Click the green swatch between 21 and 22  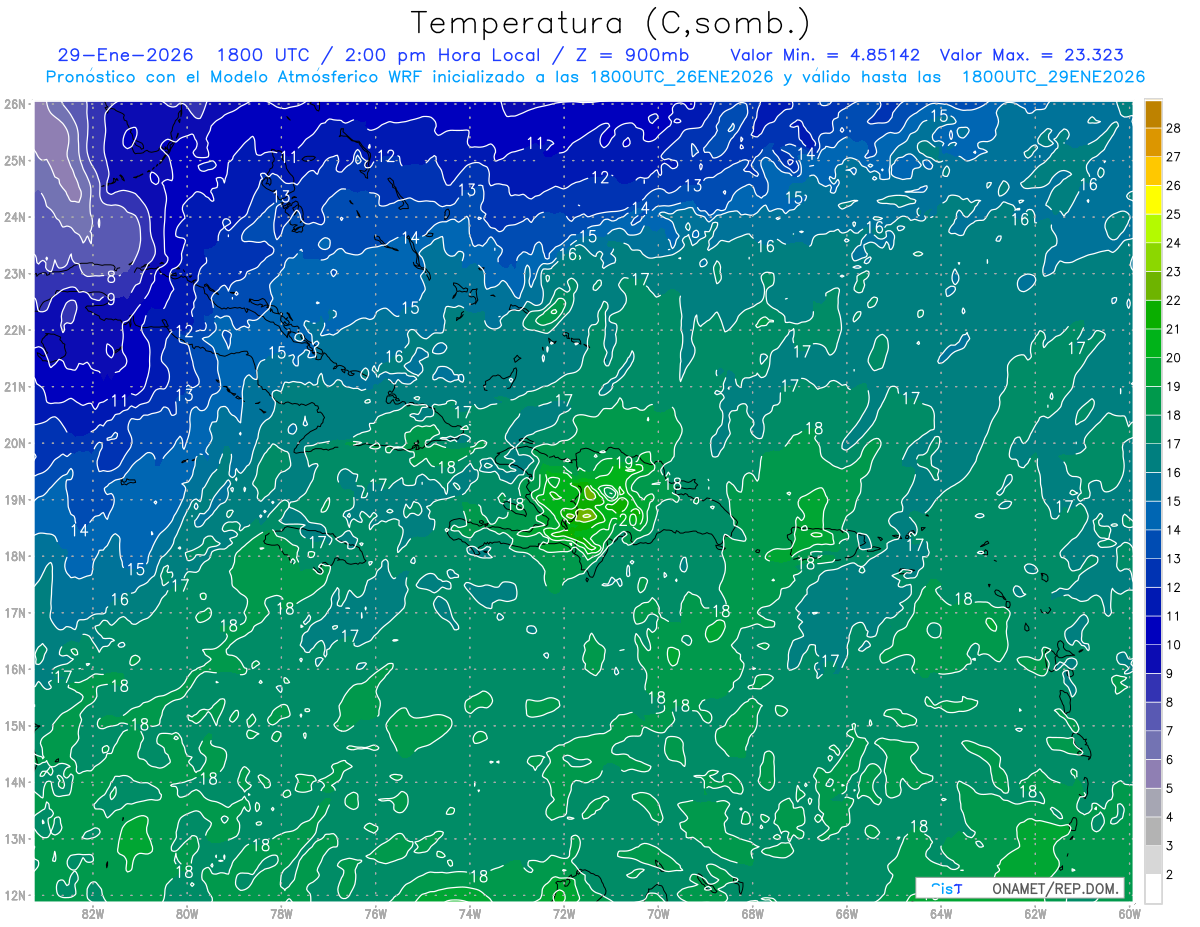click(x=1153, y=315)
